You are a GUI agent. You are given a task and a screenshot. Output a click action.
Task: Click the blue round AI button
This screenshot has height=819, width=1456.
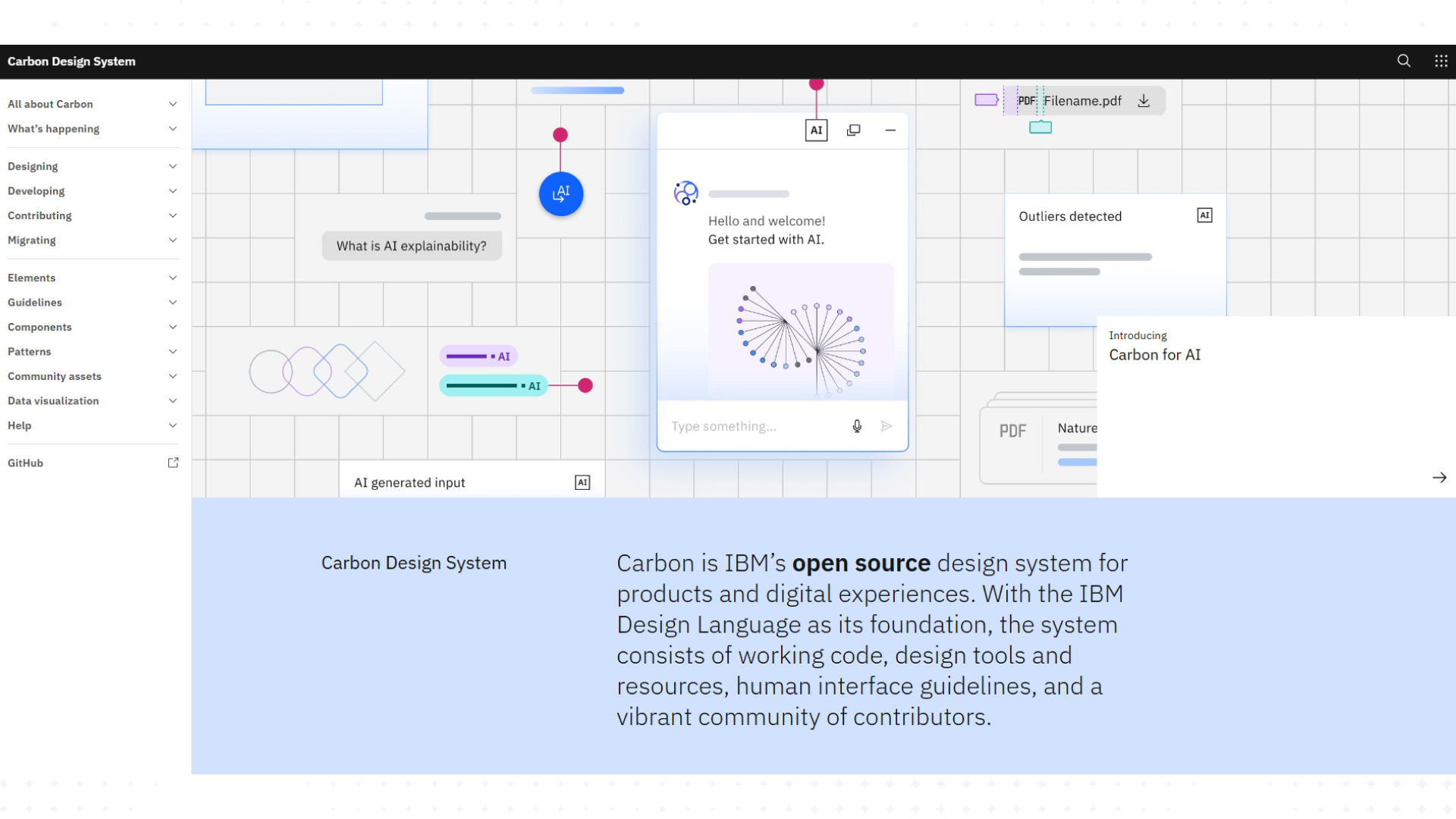pos(561,194)
